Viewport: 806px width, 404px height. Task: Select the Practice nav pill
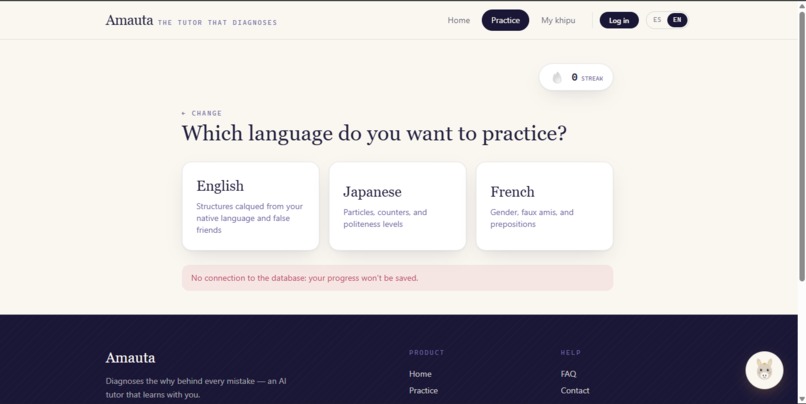(x=505, y=20)
